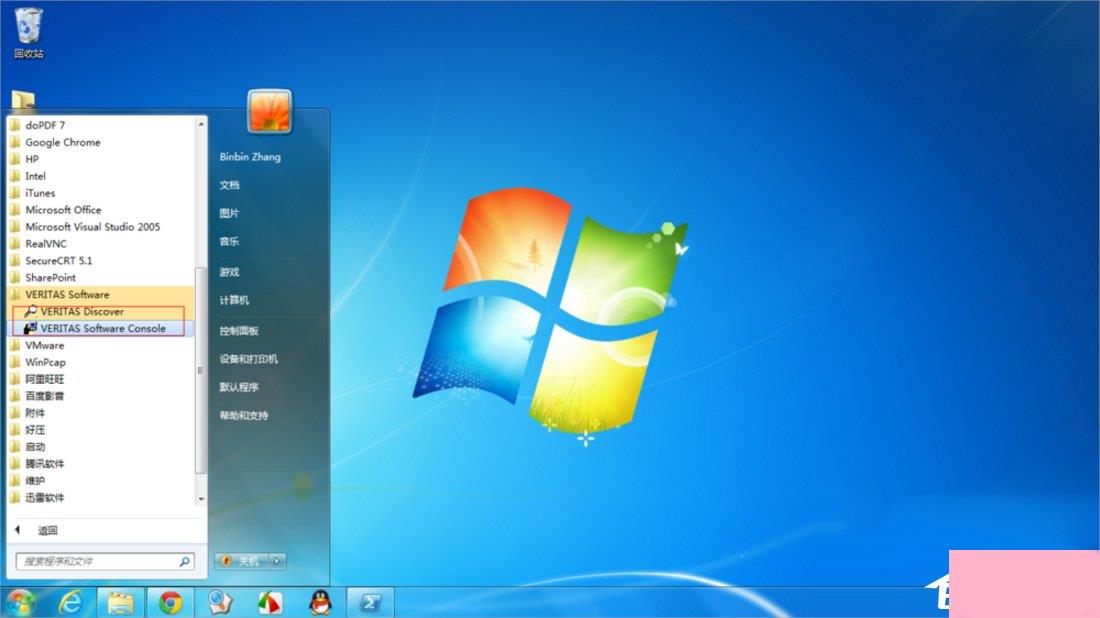Open Windows Explorer from the taskbar

(119, 602)
